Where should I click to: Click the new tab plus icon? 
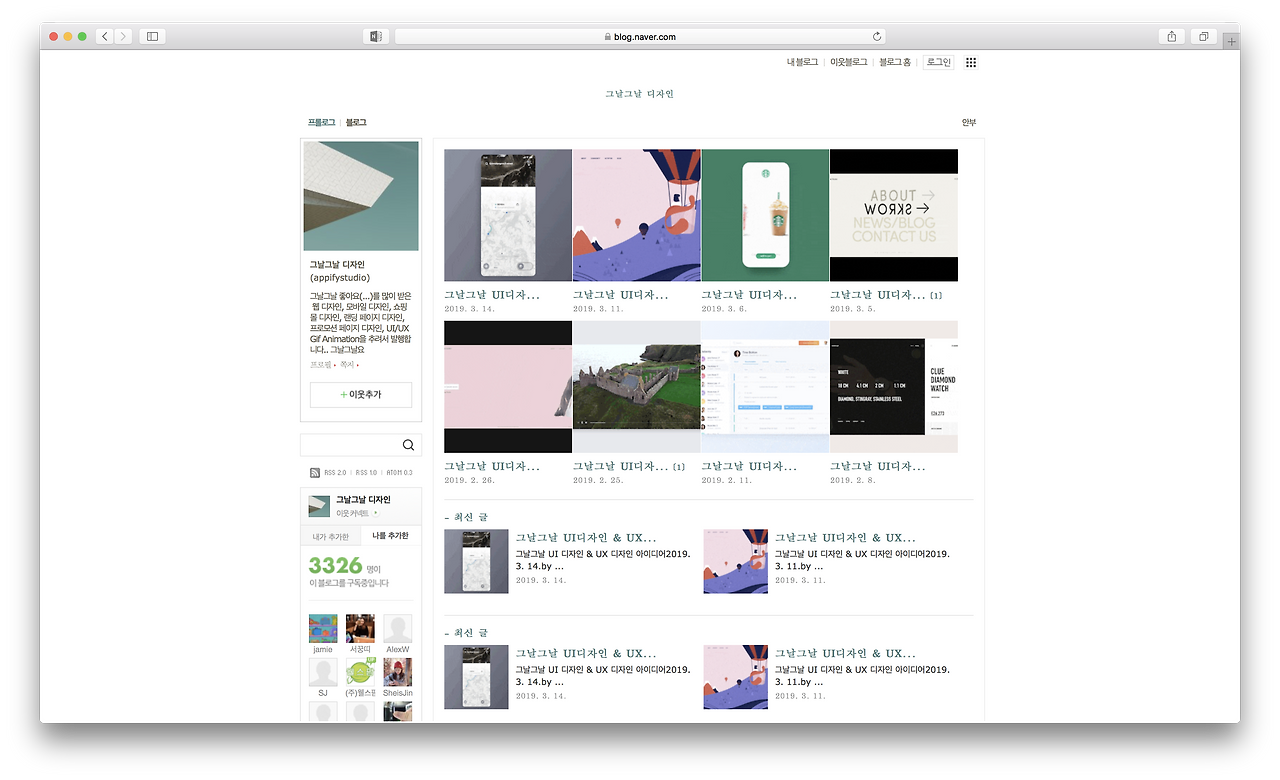(1231, 41)
